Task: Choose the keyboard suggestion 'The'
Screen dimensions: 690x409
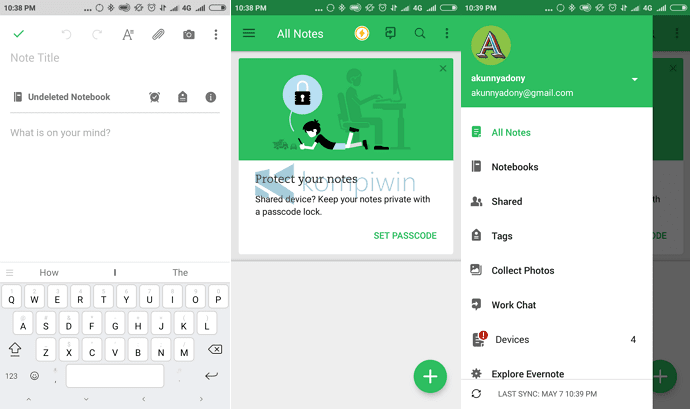Action: pos(180,273)
